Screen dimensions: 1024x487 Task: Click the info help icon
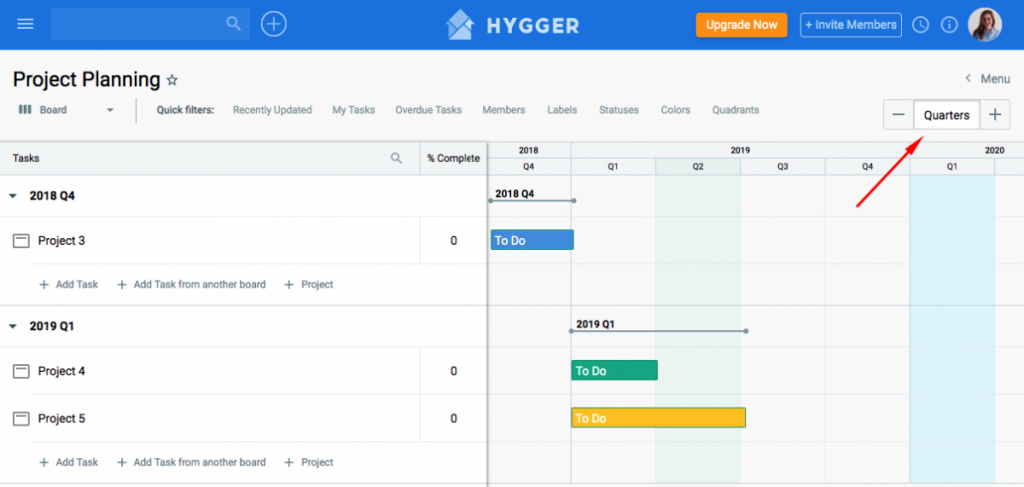point(949,25)
